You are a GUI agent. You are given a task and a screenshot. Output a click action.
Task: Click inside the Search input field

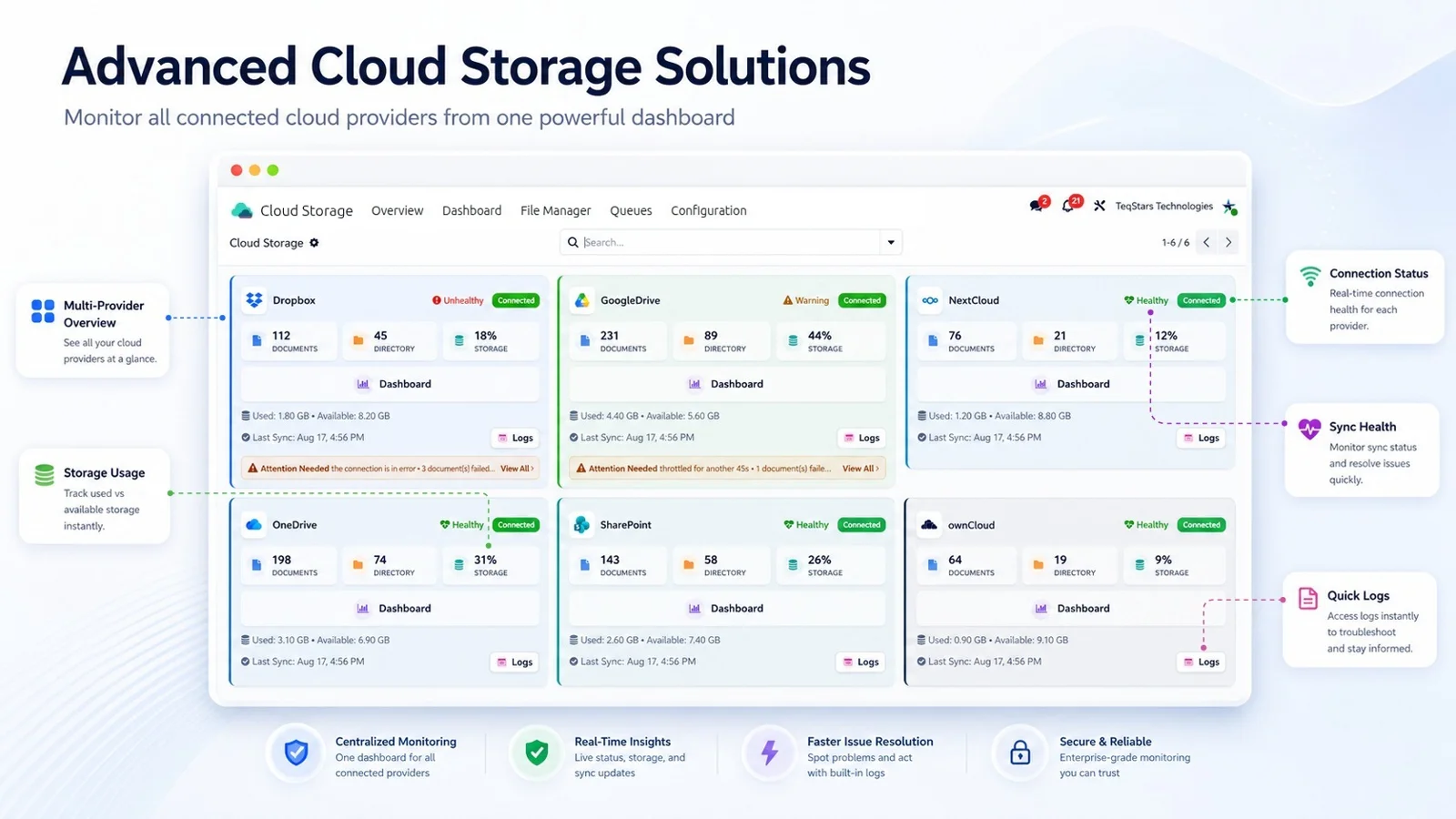(x=731, y=242)
